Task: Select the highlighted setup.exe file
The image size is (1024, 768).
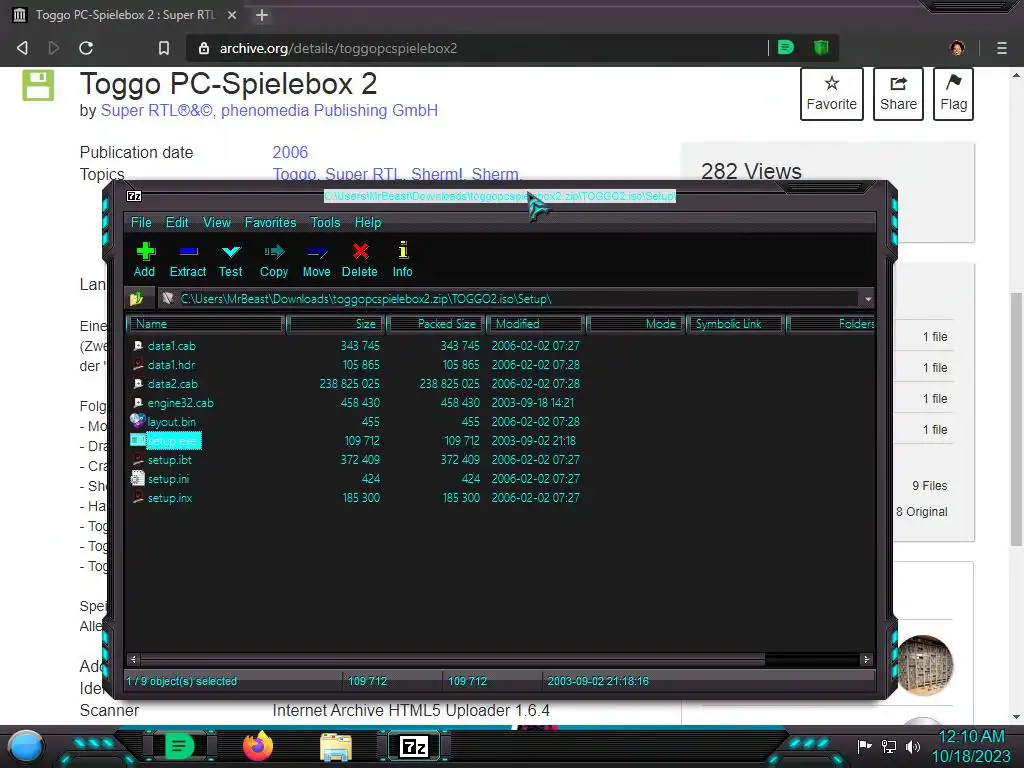Action: [172, 441]
